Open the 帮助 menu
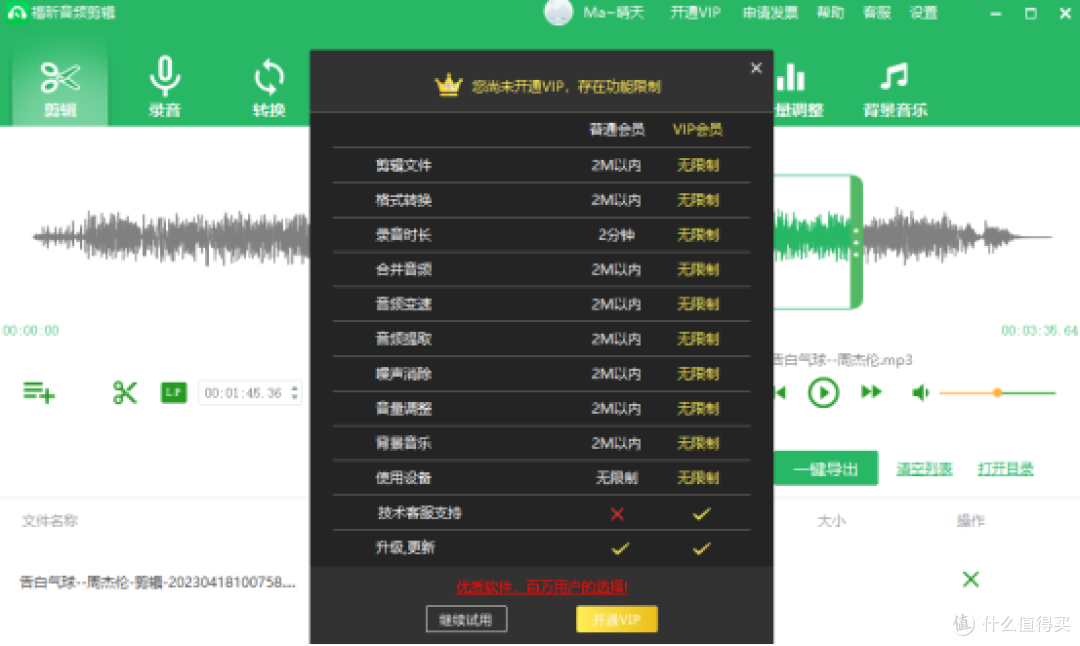The width and height of the screenshot is (1080, 646). click(831, 12)
